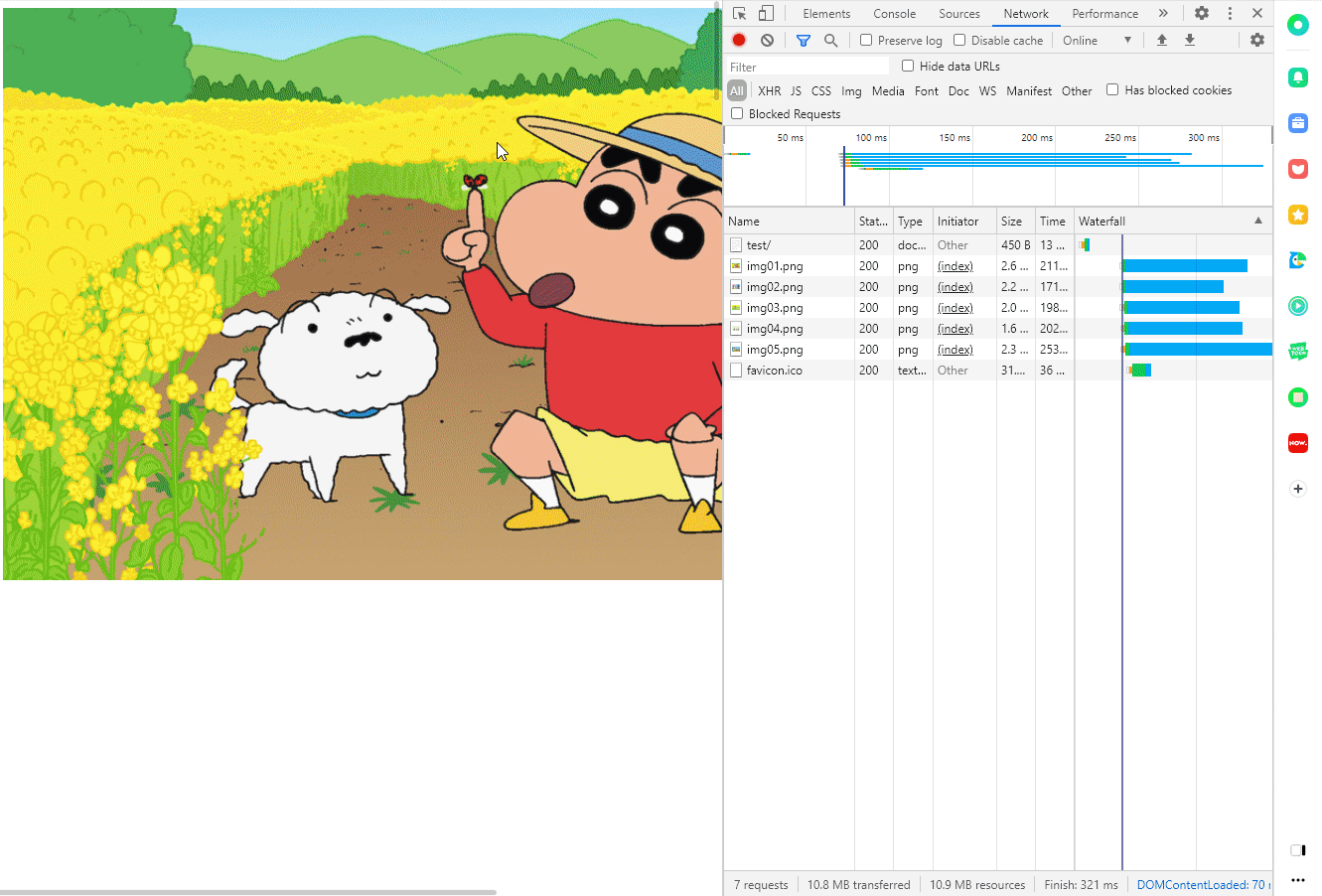This screenshot has height=896, width=1322.
Task: Switch to the Console tab
Action: (x=895, y=14)
